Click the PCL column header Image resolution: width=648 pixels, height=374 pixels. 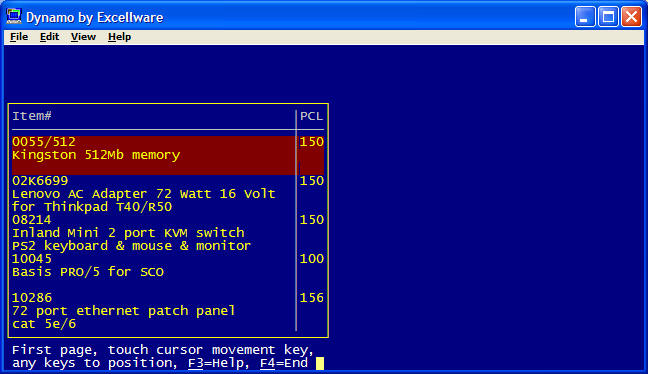312,116
